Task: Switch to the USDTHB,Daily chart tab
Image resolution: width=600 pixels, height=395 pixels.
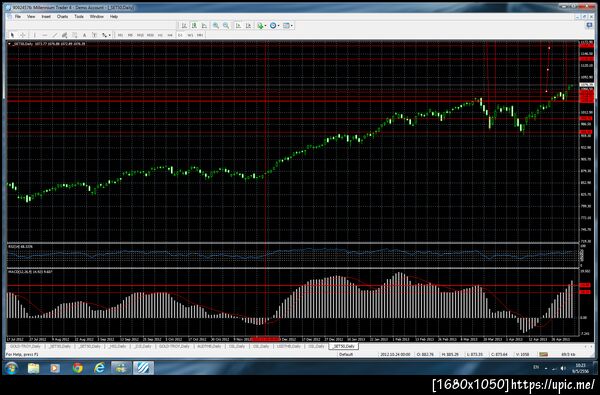Action: (x=289, y=346)
